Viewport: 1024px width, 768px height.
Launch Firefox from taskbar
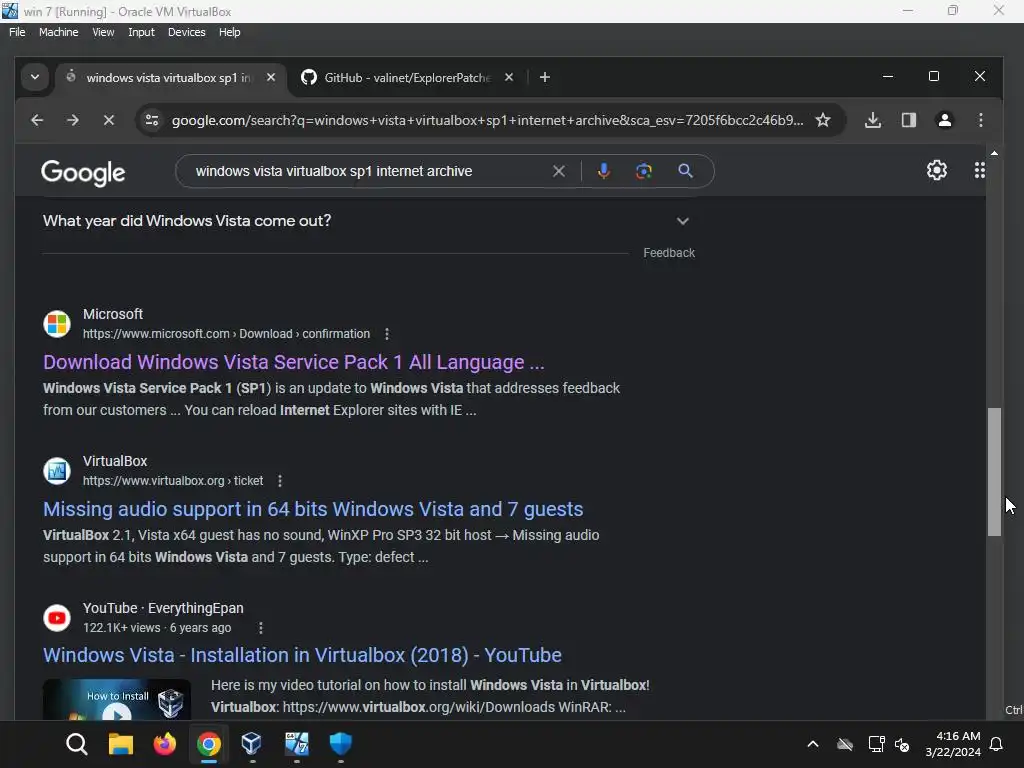tap(165, 744)
